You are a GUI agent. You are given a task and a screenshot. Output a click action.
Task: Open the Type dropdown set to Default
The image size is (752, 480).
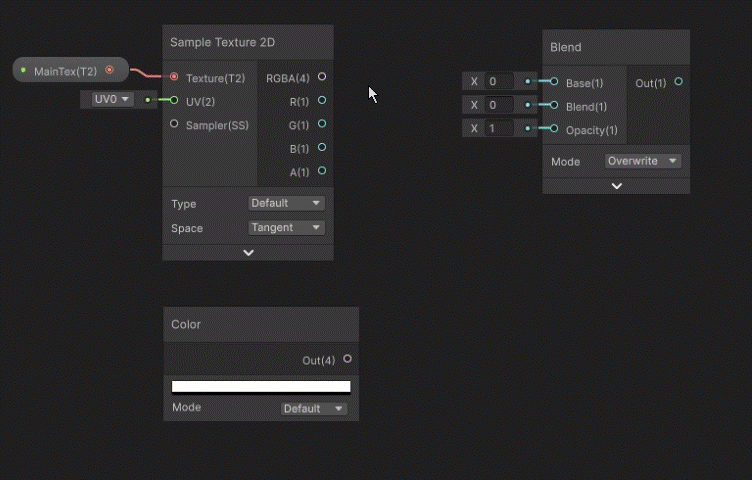pos(287,203)
